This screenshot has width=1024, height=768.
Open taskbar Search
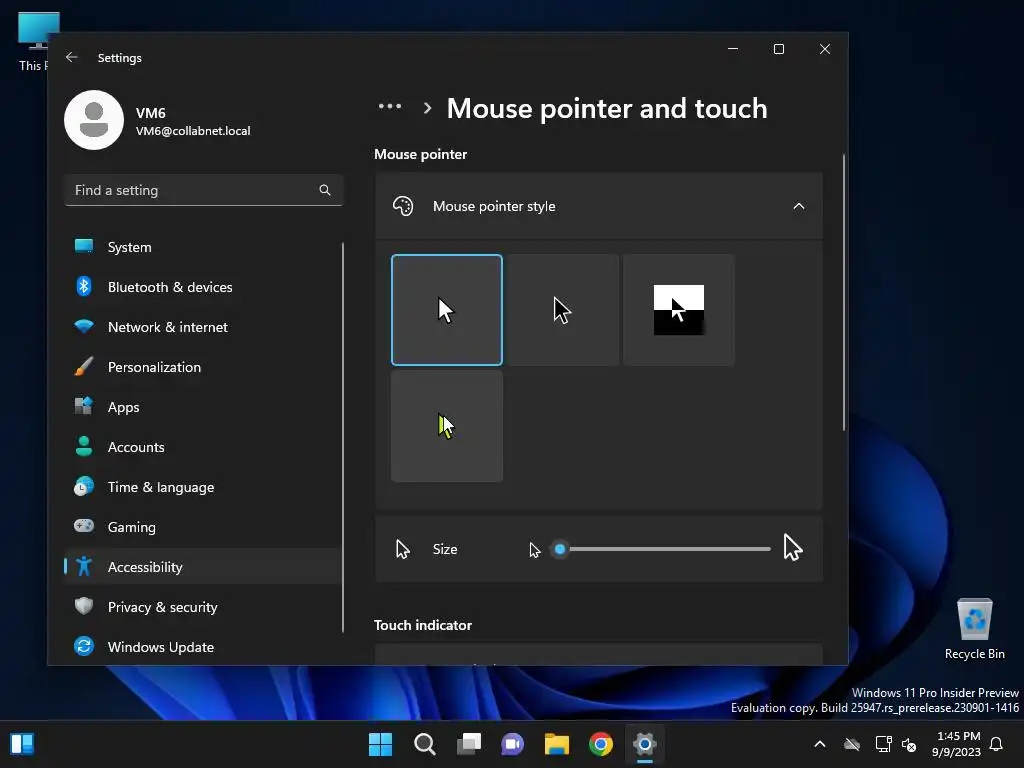424,744
